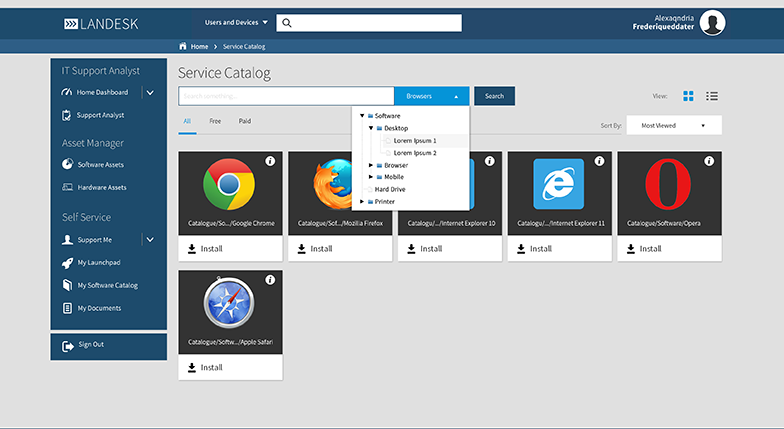Switch to the Paid tab
Screen dimensions: 784x429
(x=245, y=121)
